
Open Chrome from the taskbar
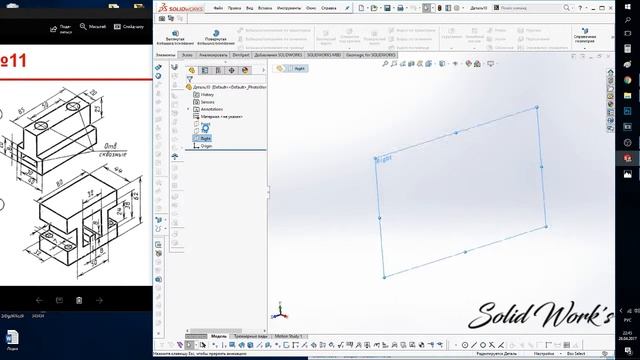pos(628,80)
